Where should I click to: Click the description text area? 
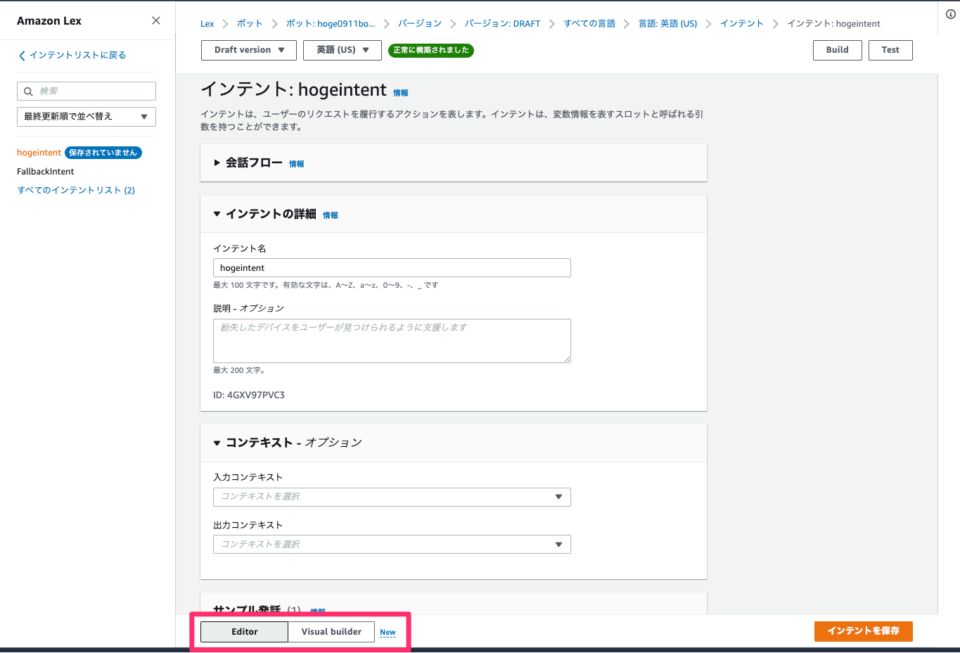392,341
